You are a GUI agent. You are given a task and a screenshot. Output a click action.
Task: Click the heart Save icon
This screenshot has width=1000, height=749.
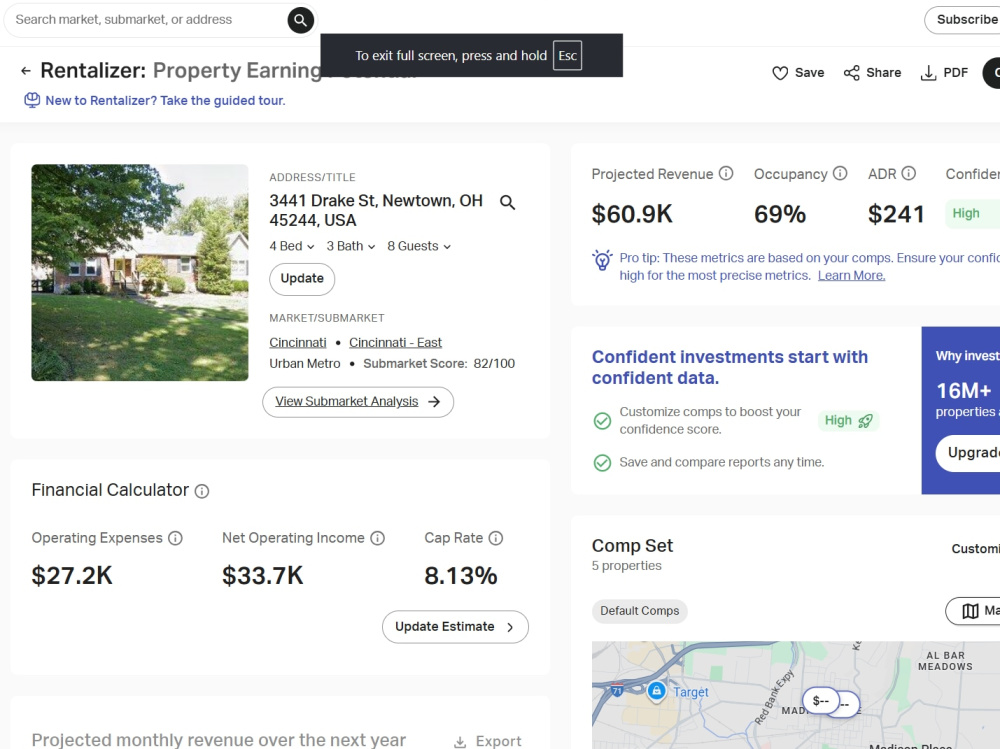coord(779,73)
